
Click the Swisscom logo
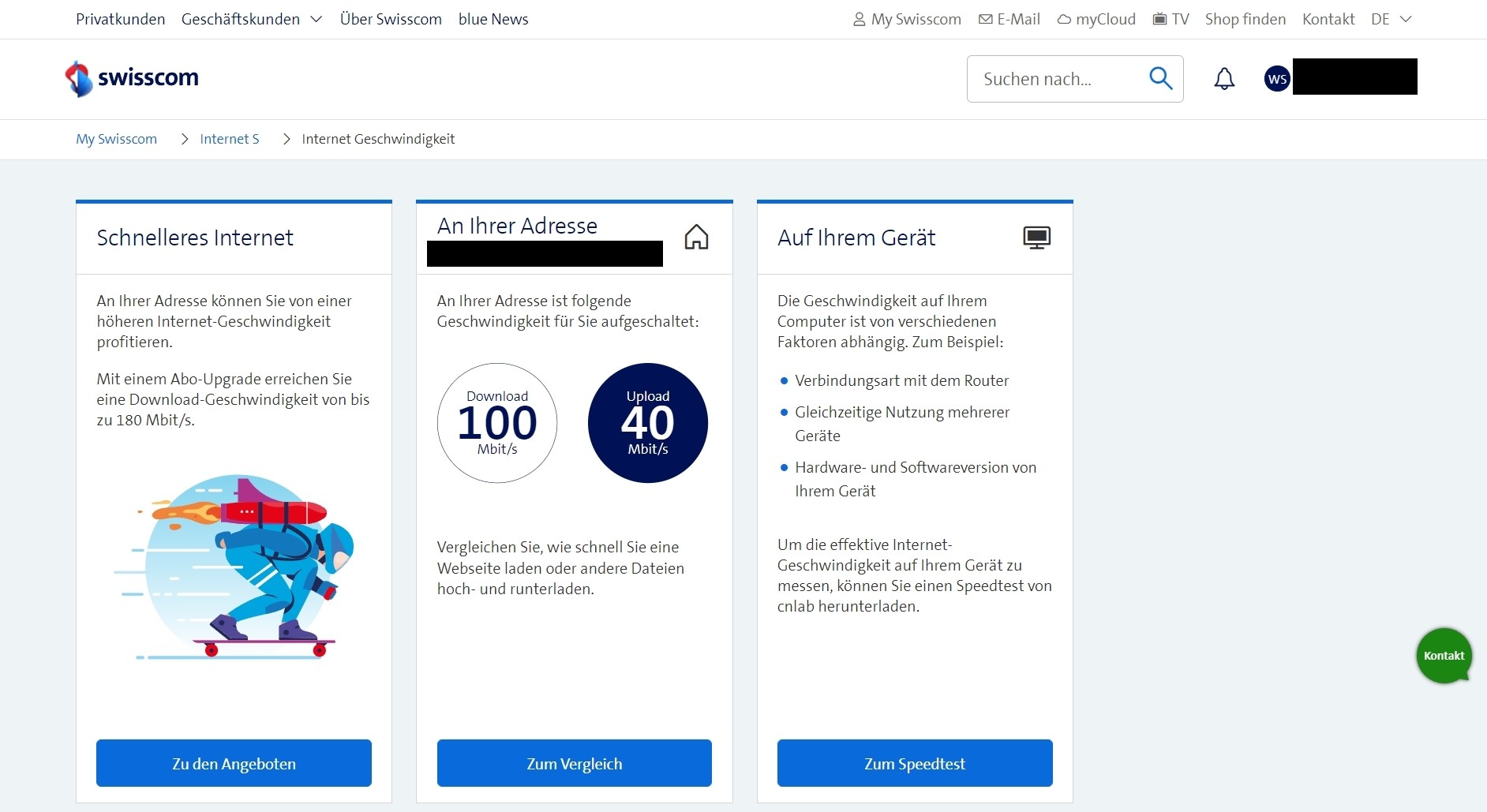pos(132,78)
